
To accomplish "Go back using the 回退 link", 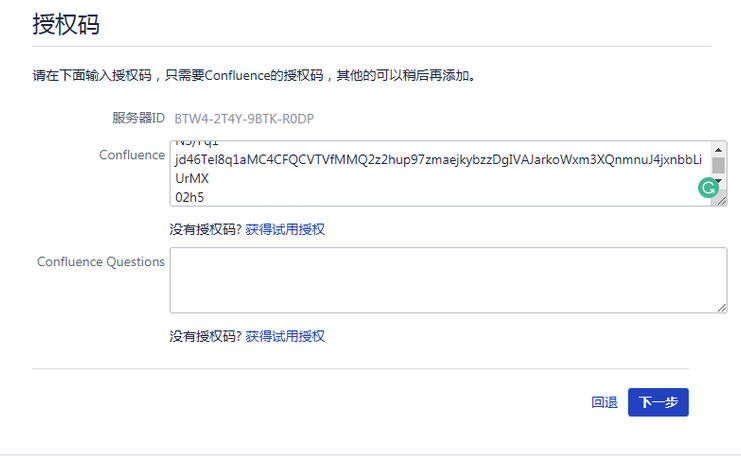I will pos(604,402).
